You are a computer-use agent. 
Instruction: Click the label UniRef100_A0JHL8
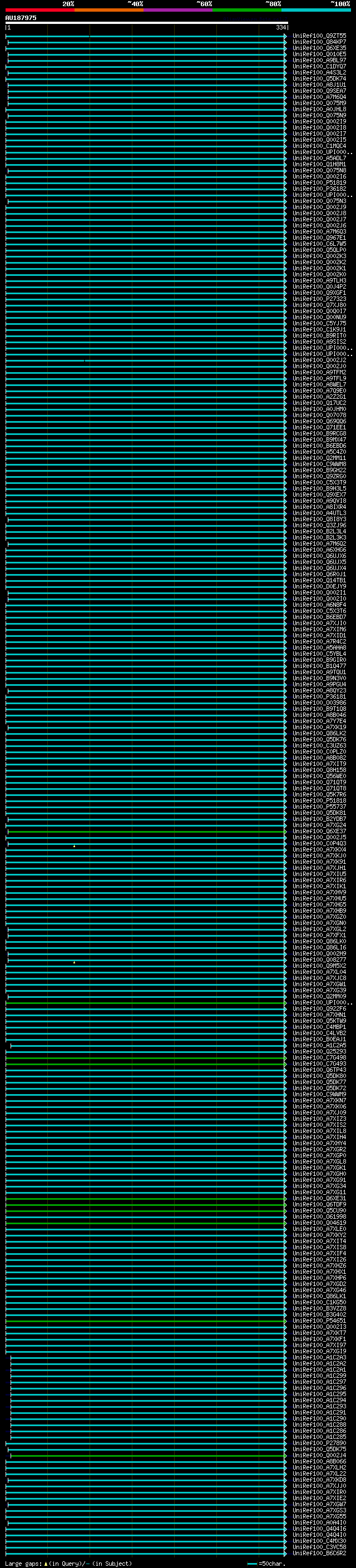point(319,110)
